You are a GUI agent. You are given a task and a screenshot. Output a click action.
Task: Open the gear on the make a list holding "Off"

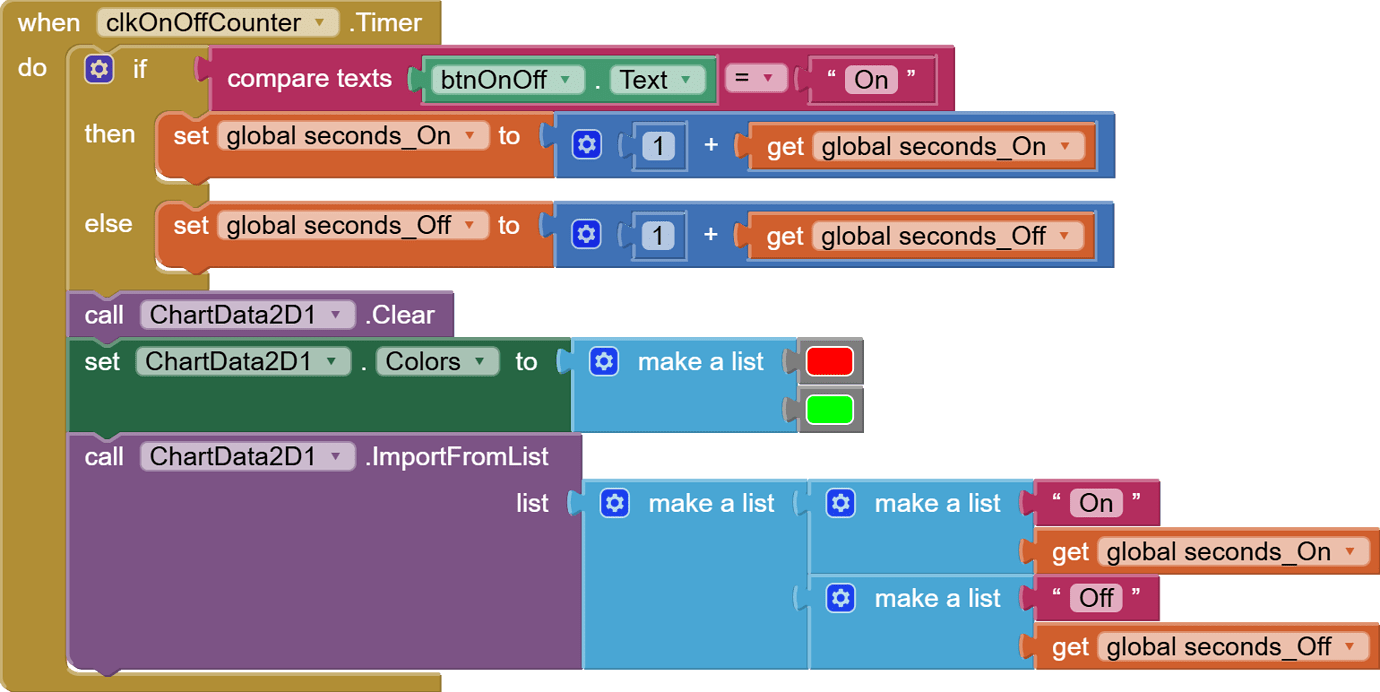[x=841, y=597]
